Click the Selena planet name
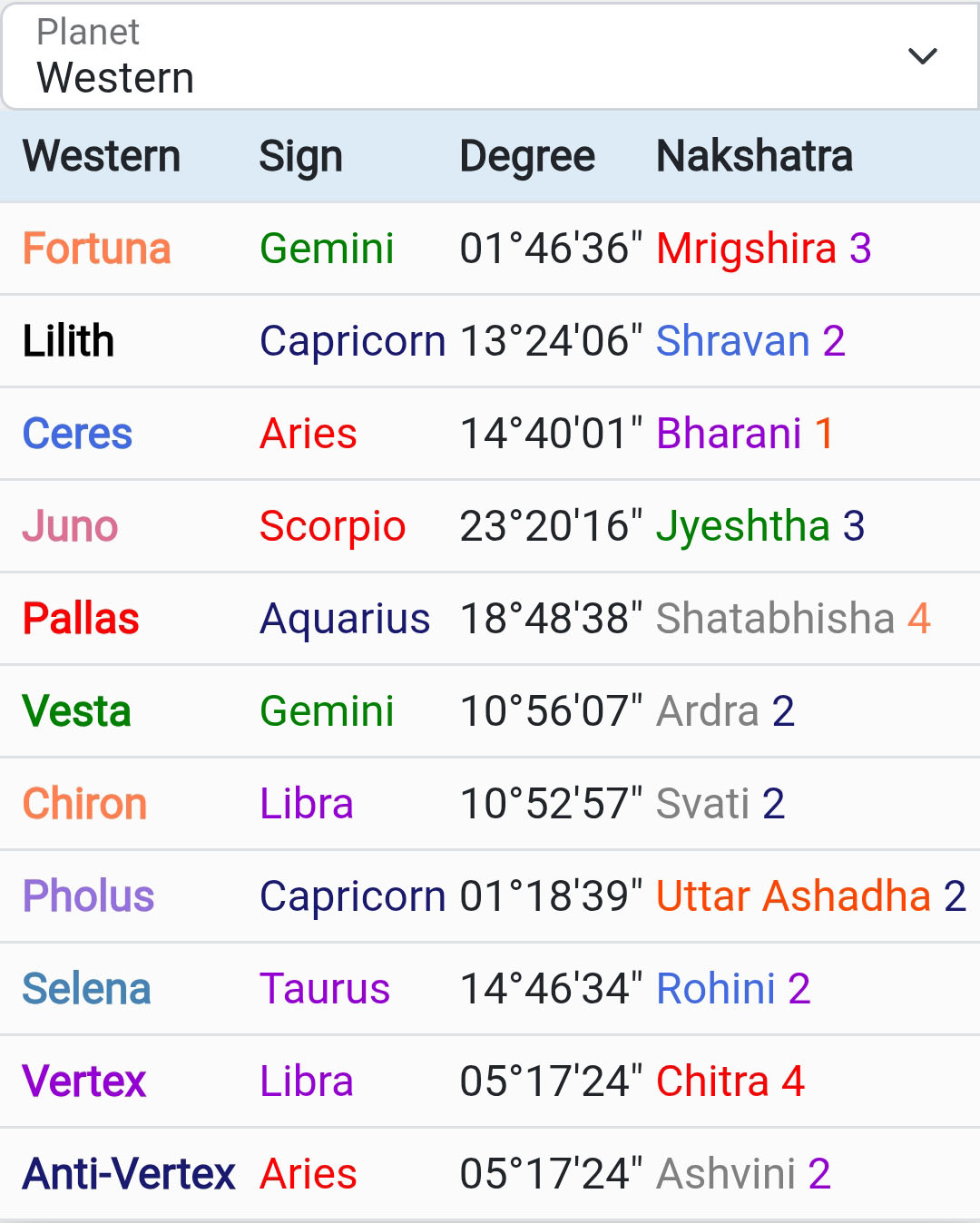Image resolution: width=980 pixels, height=1223 pixels. [x=86, y=989]
